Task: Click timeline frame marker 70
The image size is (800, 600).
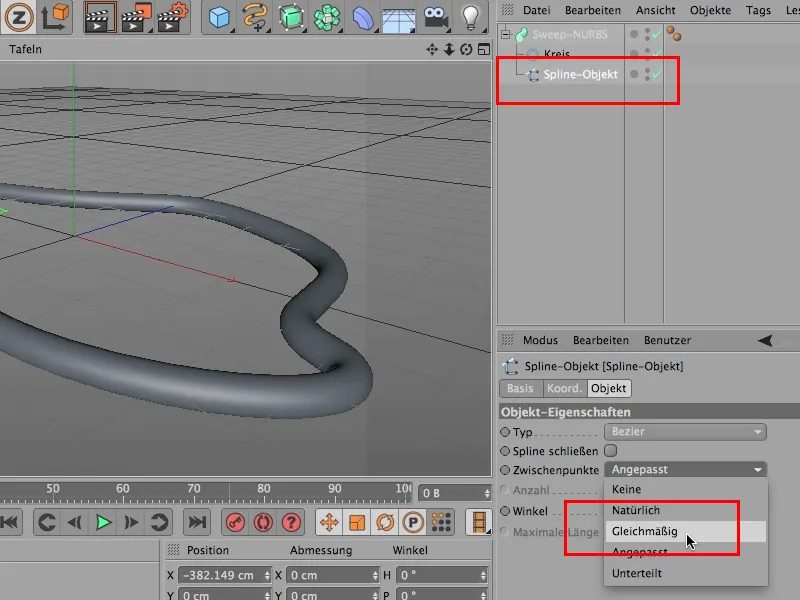Action: [194, 488]
